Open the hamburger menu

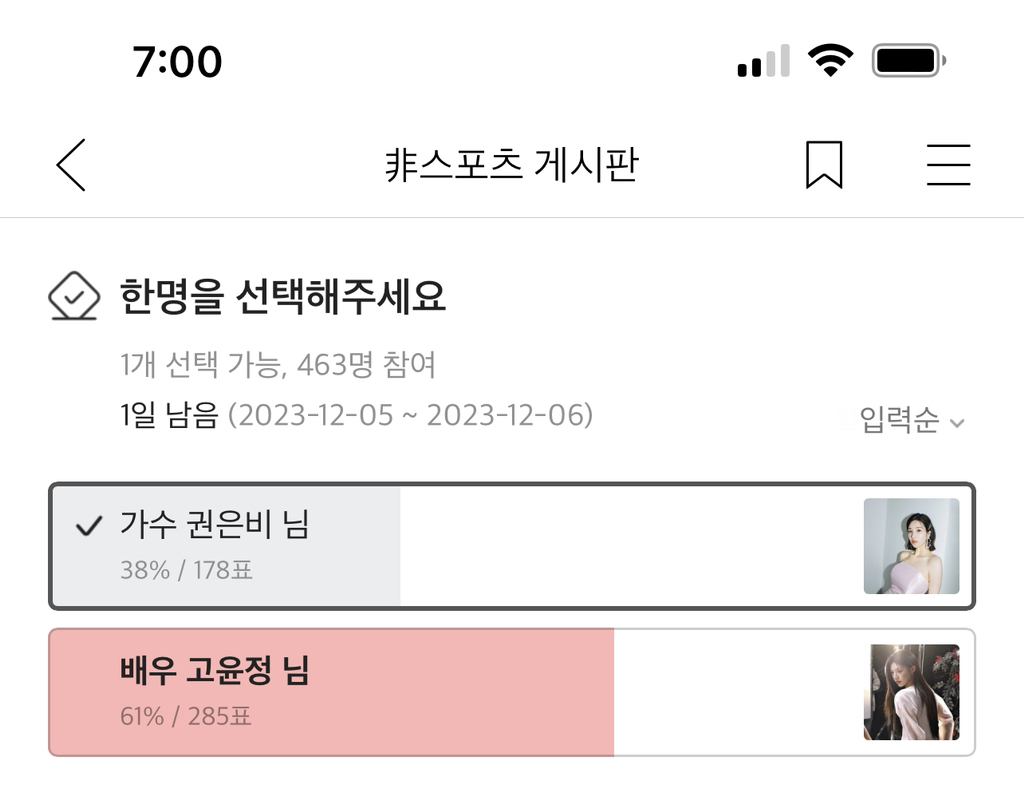[x=948, y=165]
